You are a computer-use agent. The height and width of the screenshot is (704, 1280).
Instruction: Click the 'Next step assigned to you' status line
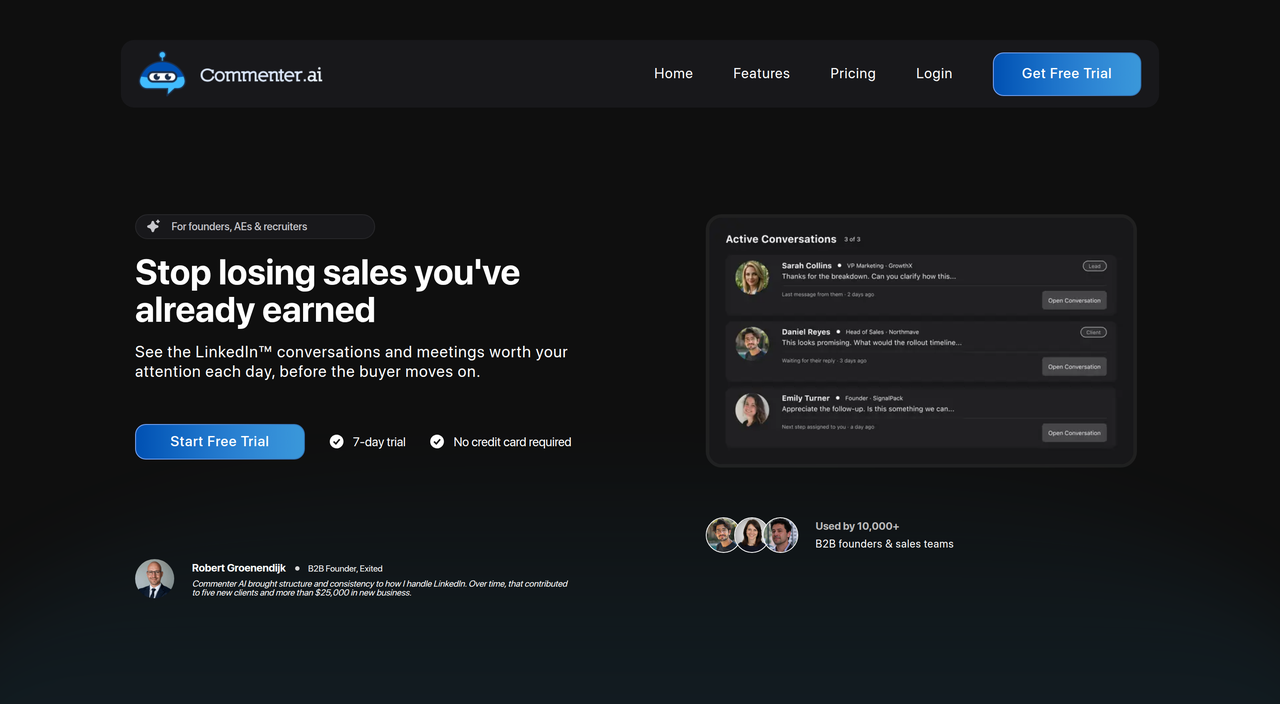coord(828,427)
